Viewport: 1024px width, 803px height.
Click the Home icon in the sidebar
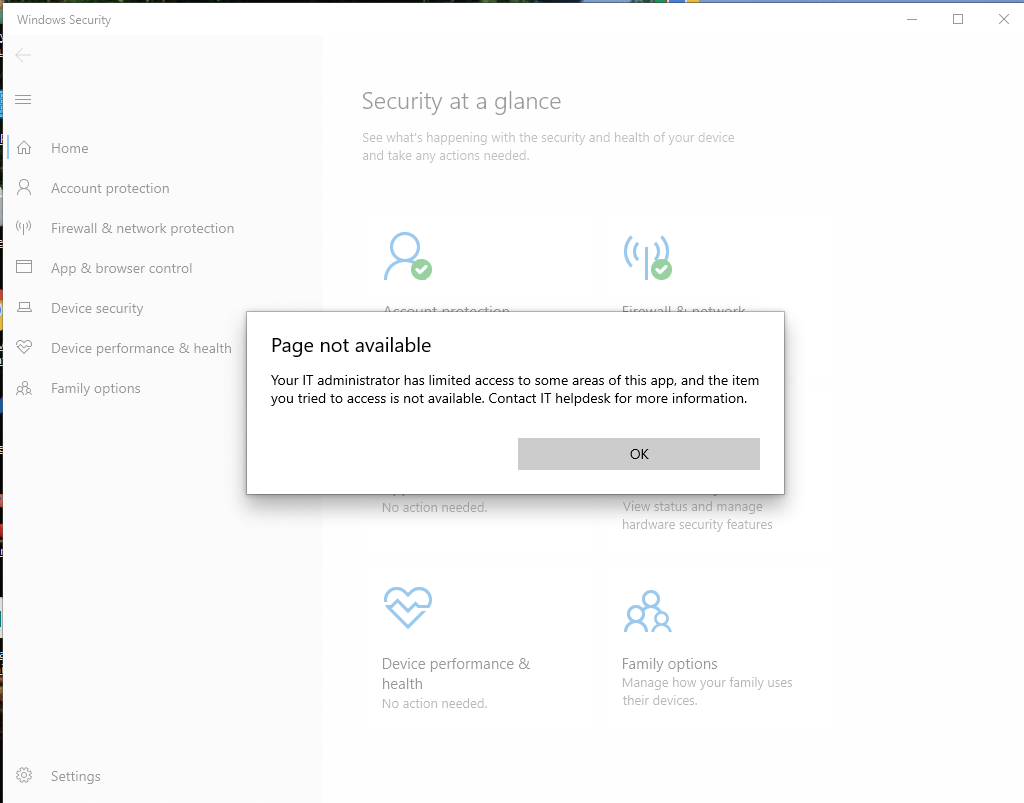coord(25,148)
